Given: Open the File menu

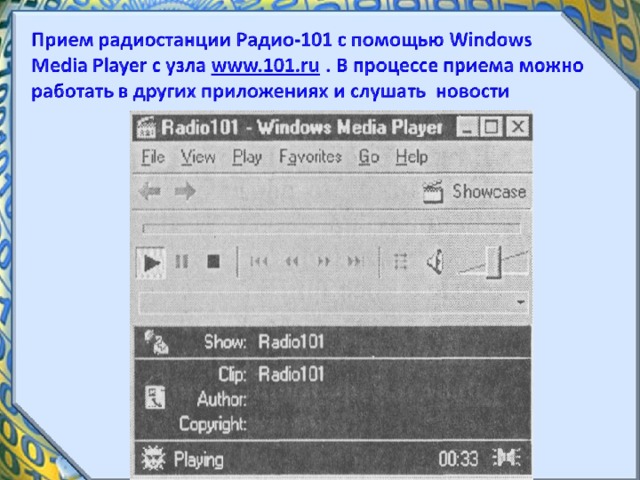Looking at the screenshot, I should pyautogui.click(x=153, y=157).
